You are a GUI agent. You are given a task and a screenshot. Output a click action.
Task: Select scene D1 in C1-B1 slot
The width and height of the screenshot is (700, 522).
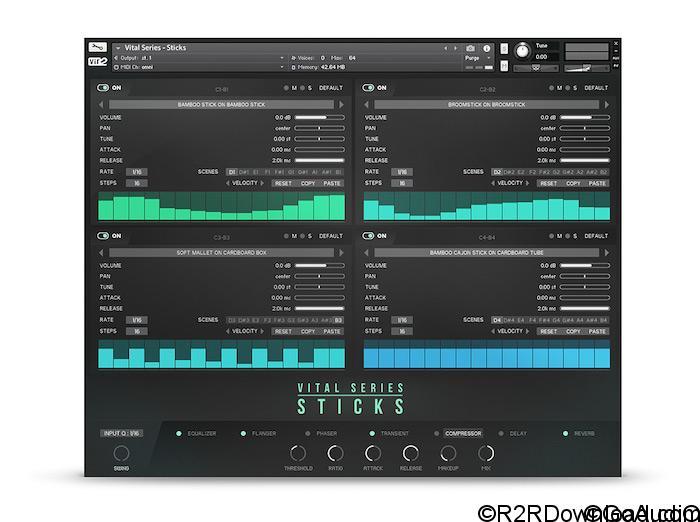pyautogui.click(x=232, y=172)
